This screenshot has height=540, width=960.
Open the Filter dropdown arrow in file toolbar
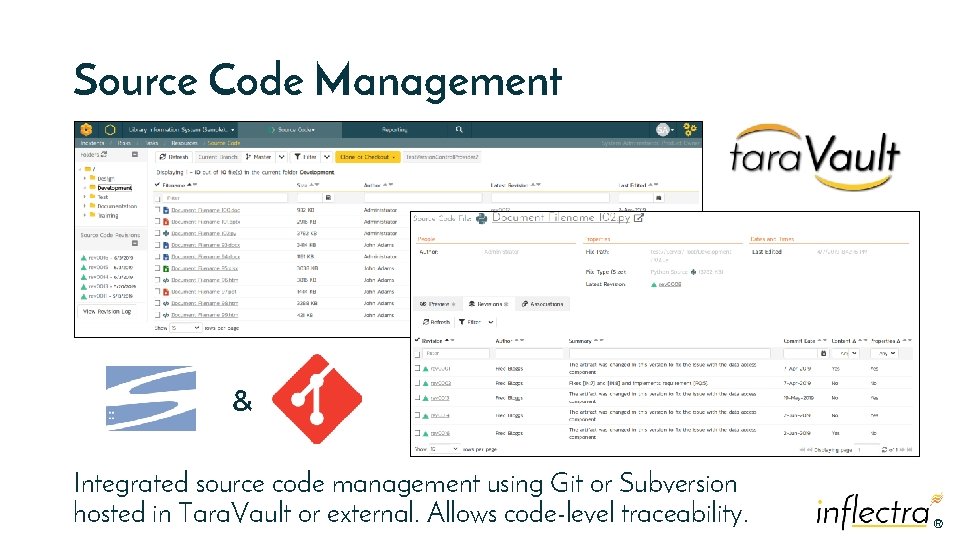tap(327, 157)
